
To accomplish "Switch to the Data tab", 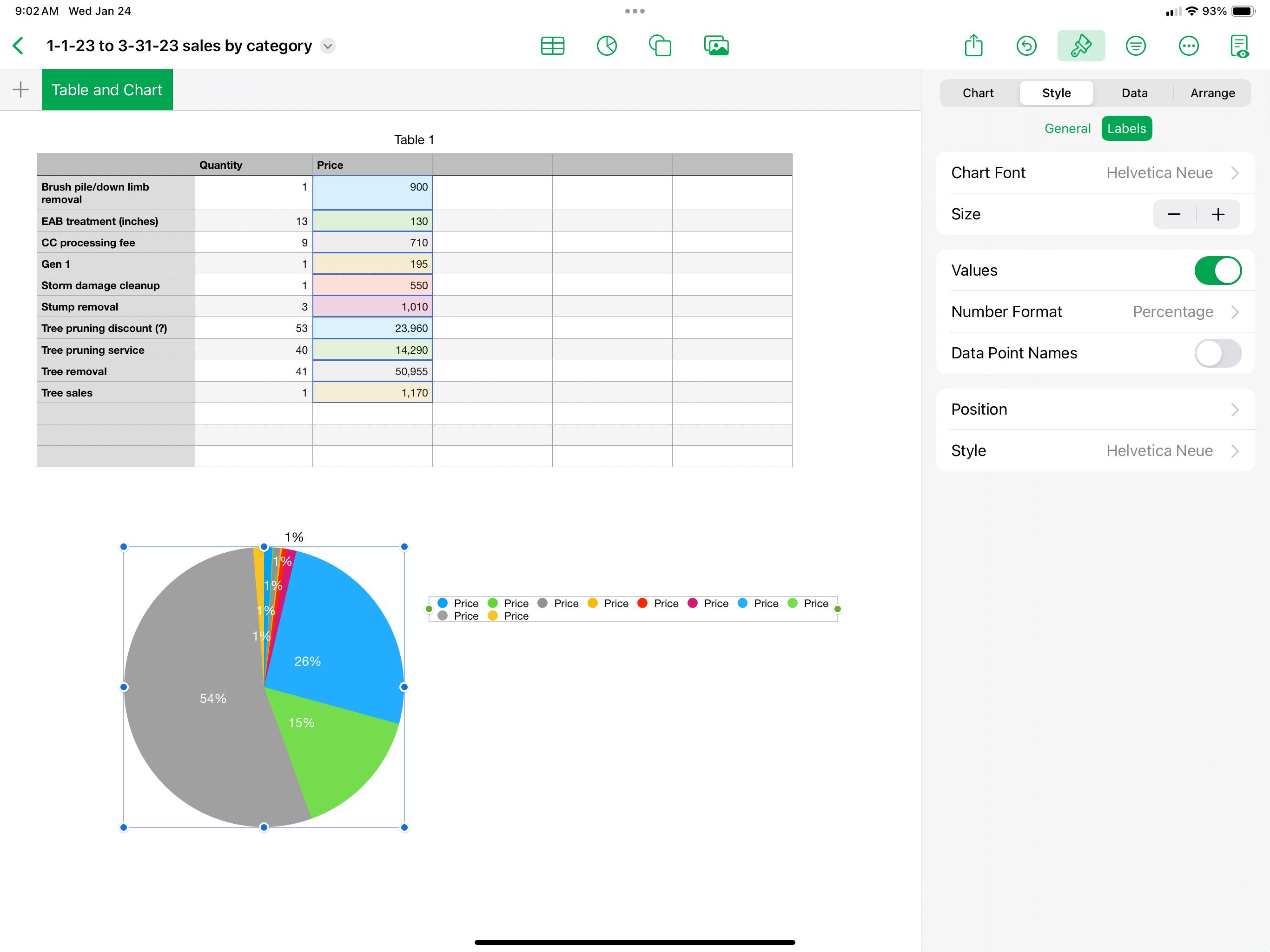I will tap(1134, 93).
